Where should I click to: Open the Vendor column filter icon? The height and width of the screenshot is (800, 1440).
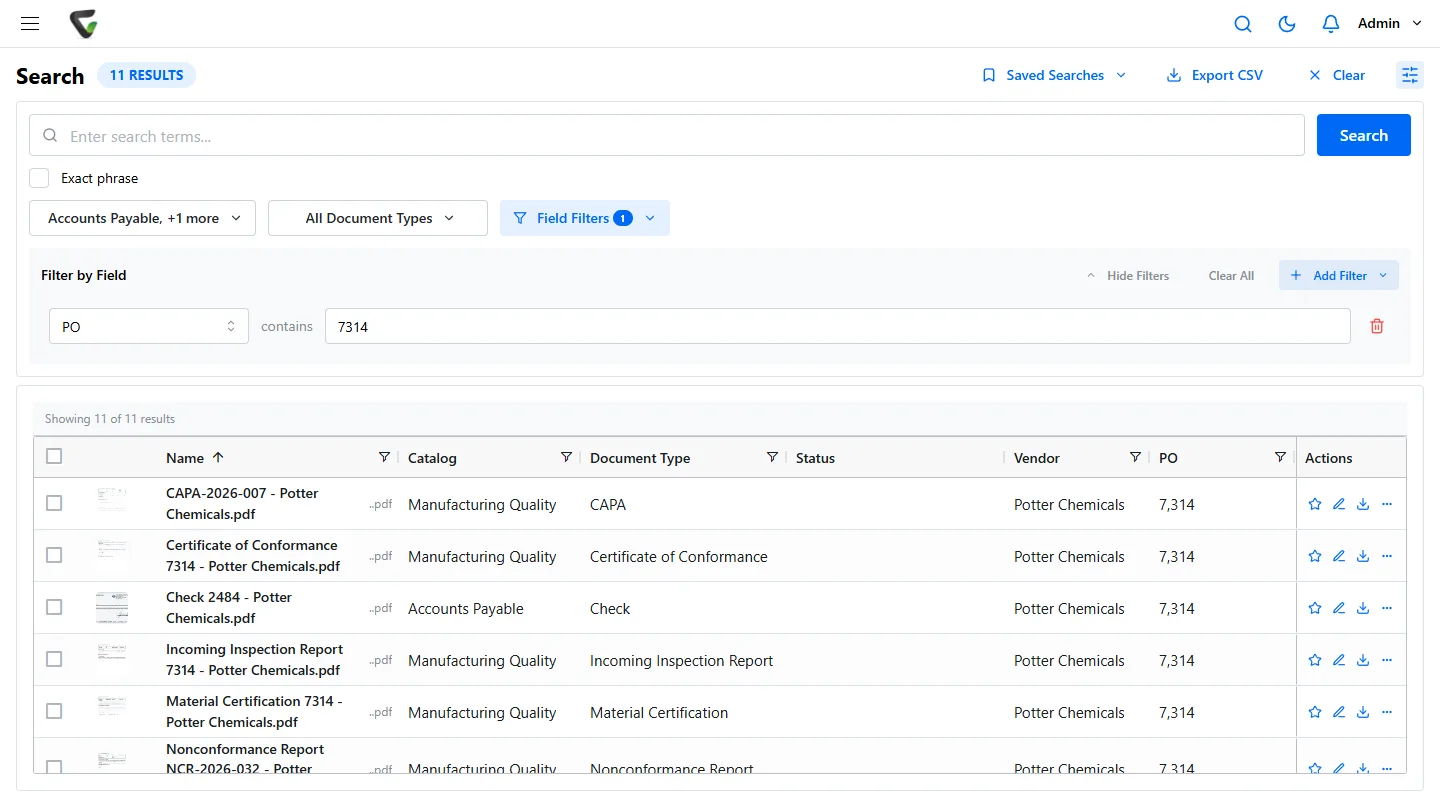pyautogui.click(x=1135, y=457)
